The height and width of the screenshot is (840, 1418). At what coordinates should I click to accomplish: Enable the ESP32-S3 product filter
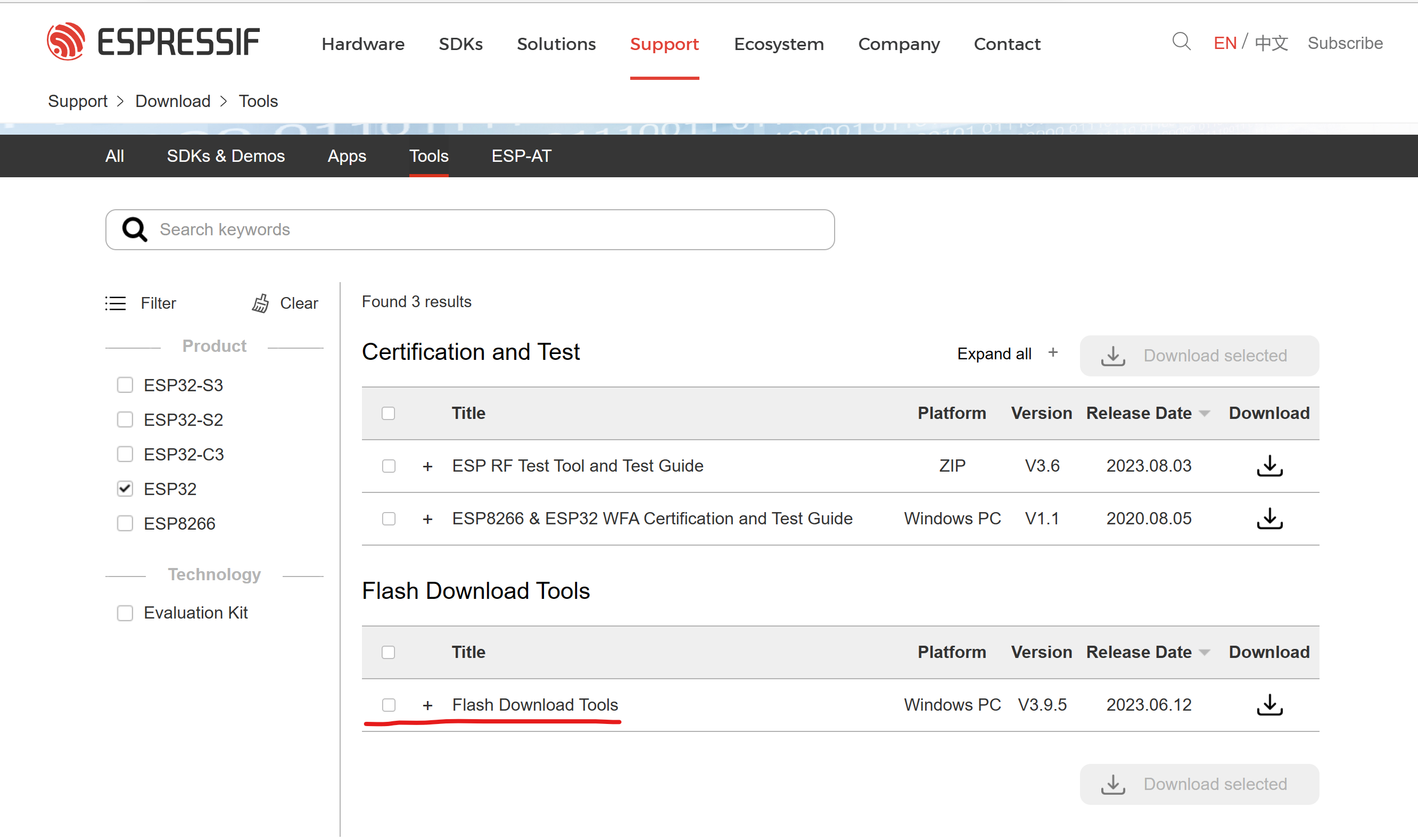click(125, 385)
